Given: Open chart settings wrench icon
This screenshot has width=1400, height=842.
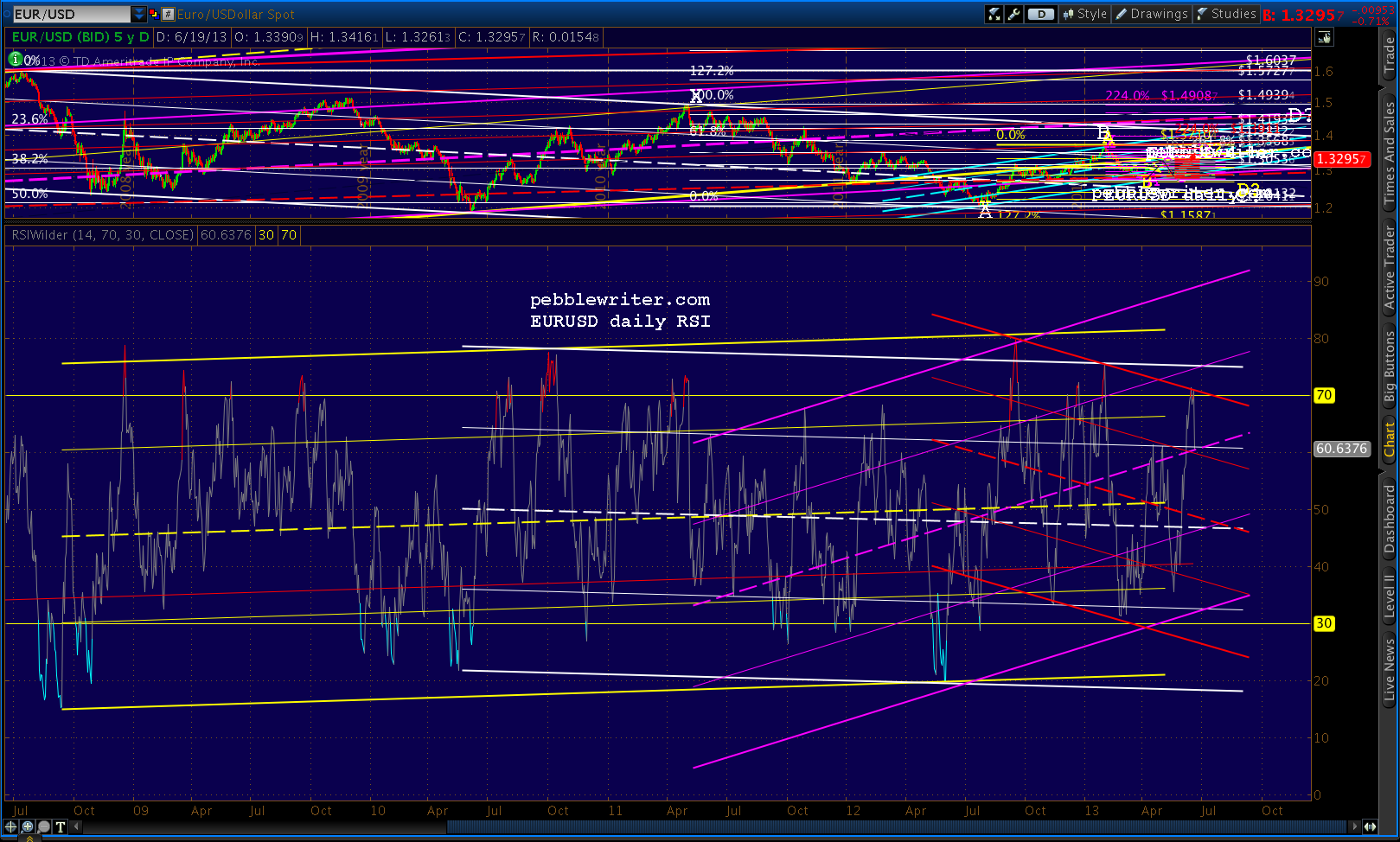Looking at the screenshot, I should tap(1013, 14).
